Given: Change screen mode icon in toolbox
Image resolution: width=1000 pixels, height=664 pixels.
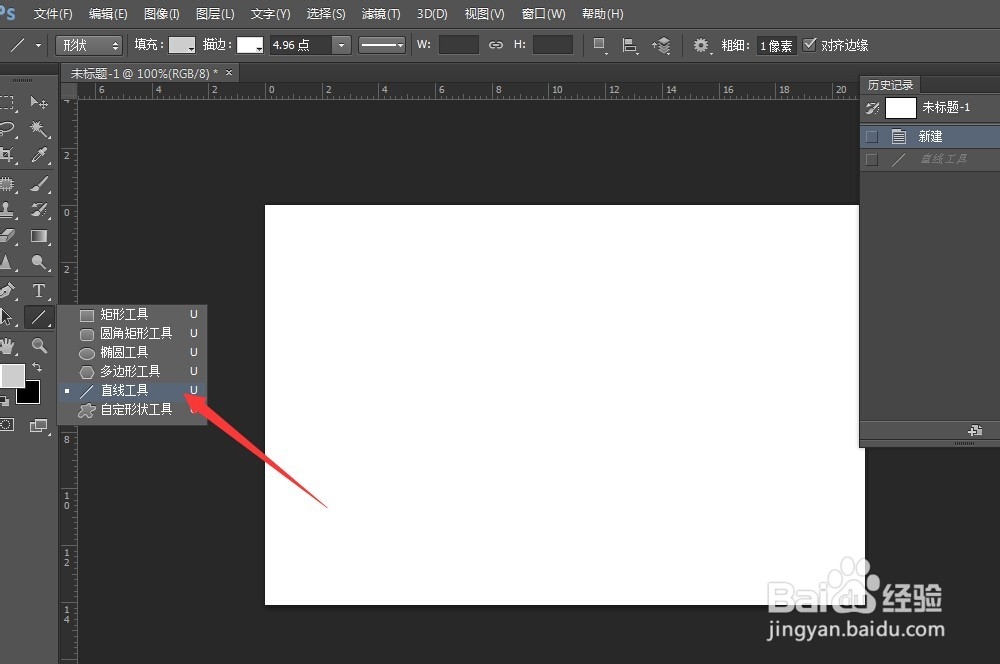Looking at the screenshot, I should point(39,425).
